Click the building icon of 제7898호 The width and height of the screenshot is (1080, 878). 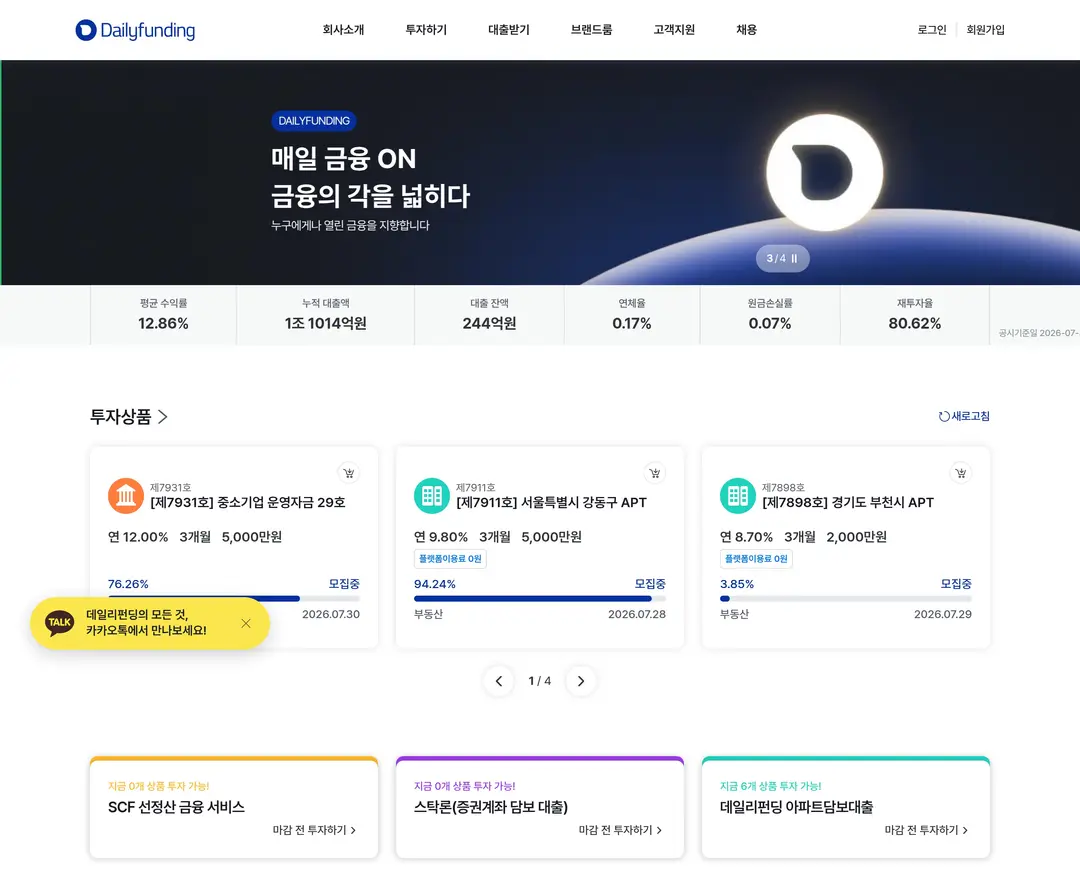pos(738,496)
